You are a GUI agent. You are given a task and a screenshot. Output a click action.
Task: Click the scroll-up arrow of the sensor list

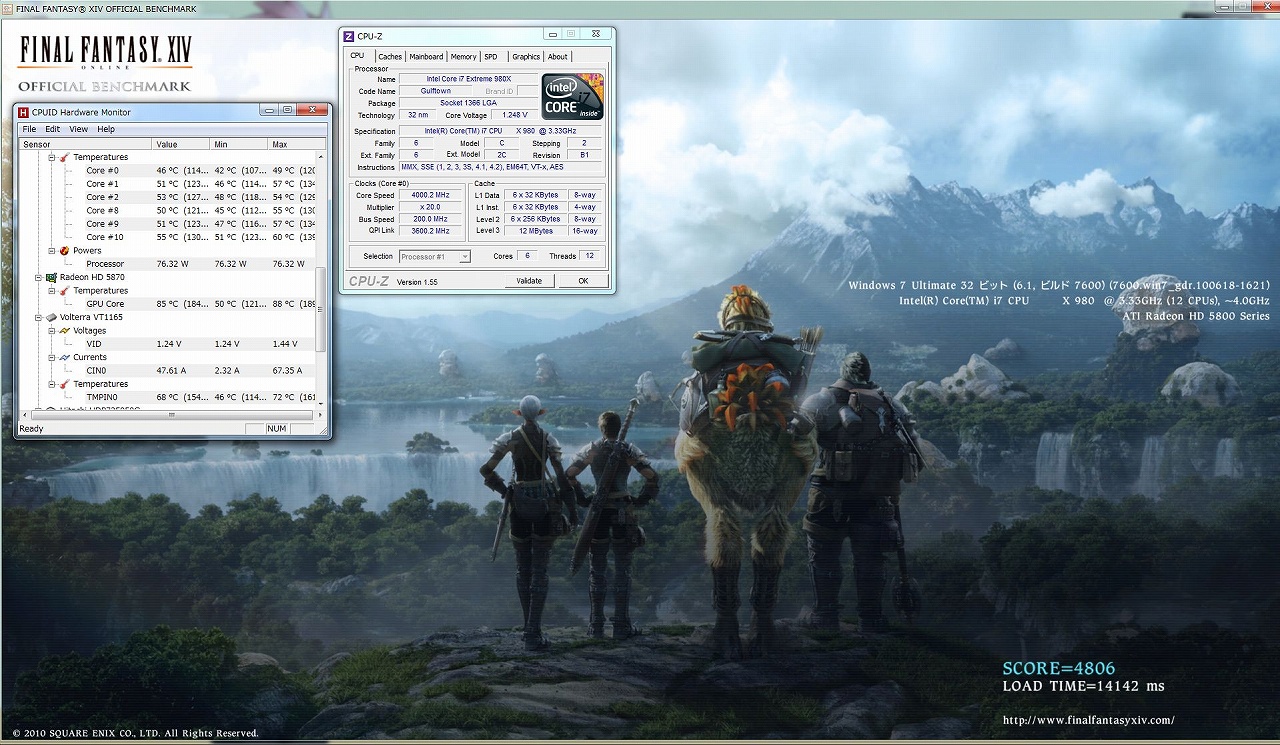321,157
